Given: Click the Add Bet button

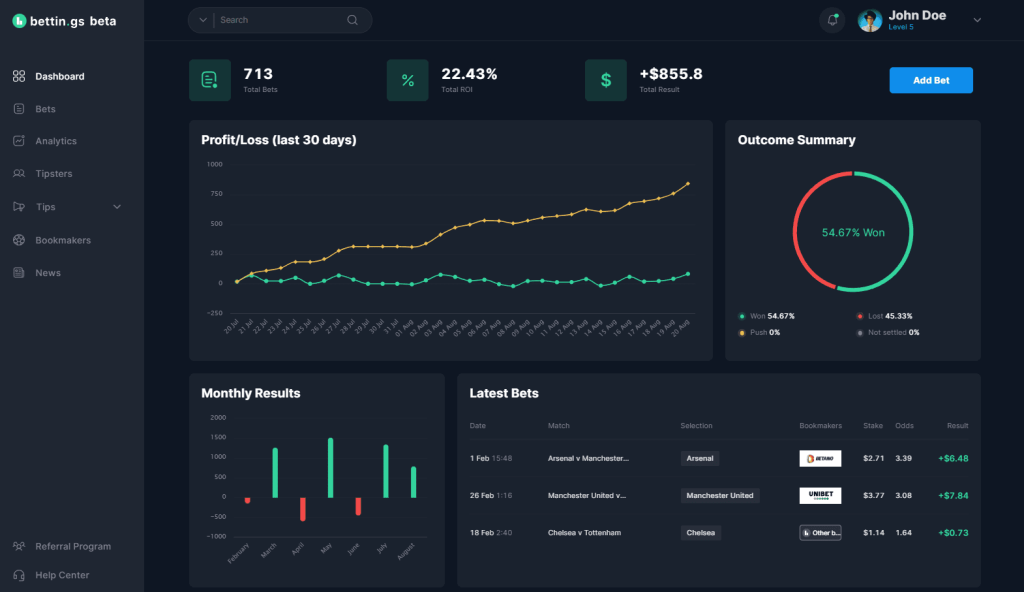Looking at the screenshot, I should point(930,80).
